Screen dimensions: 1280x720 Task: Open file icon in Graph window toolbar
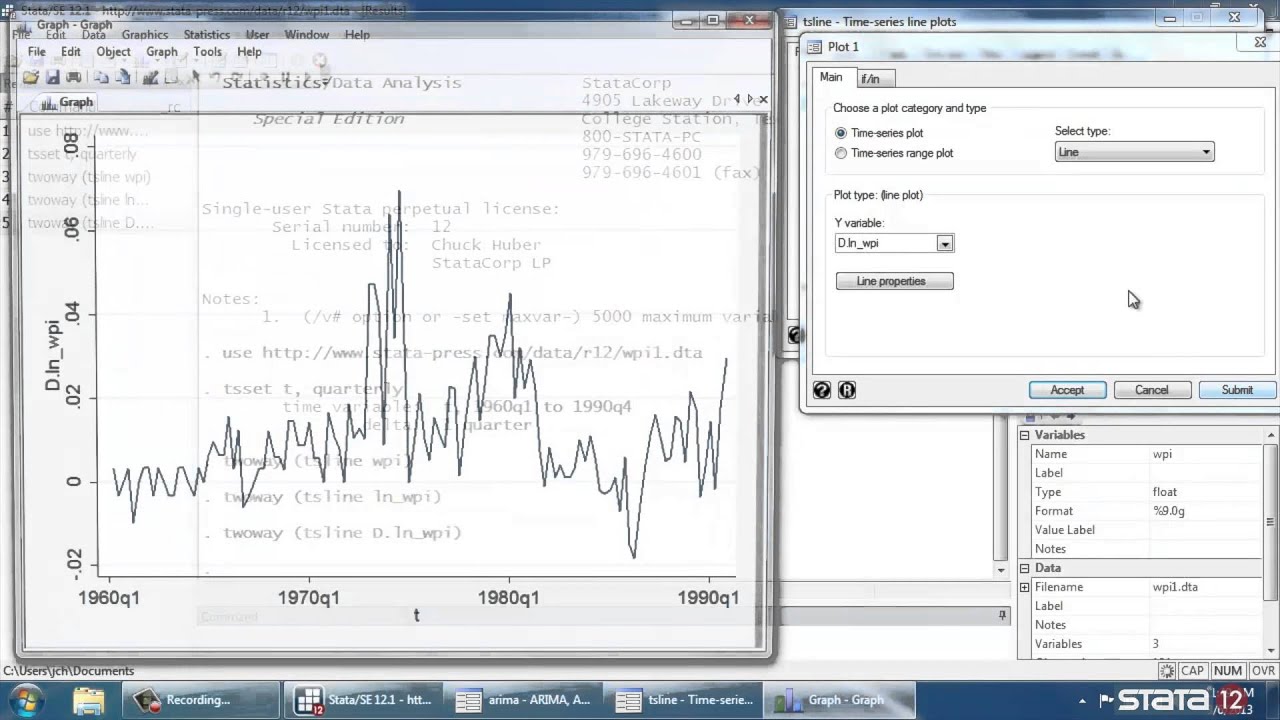(31, 77)
